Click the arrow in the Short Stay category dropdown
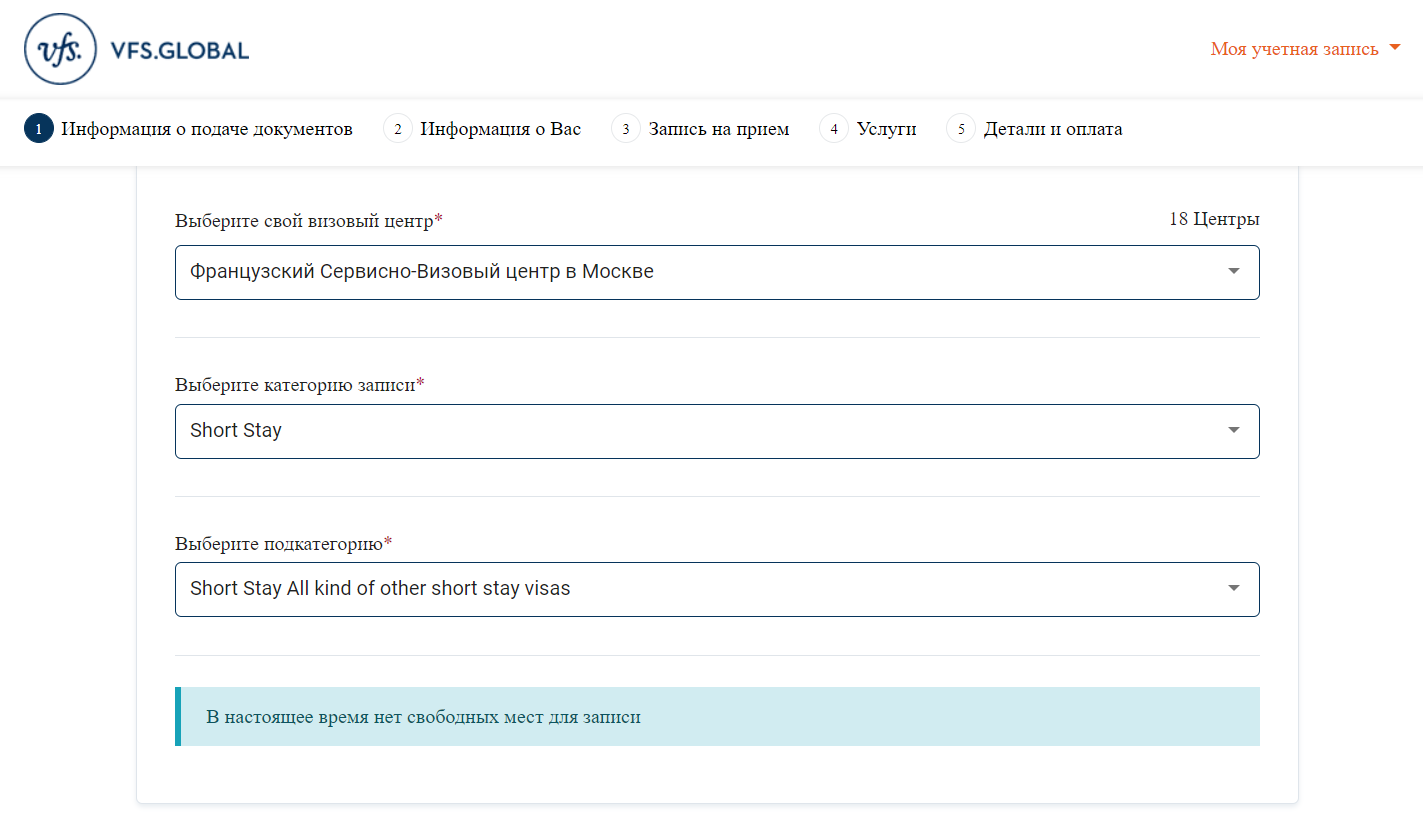The image size is (1423, 820). [1233, 431]
